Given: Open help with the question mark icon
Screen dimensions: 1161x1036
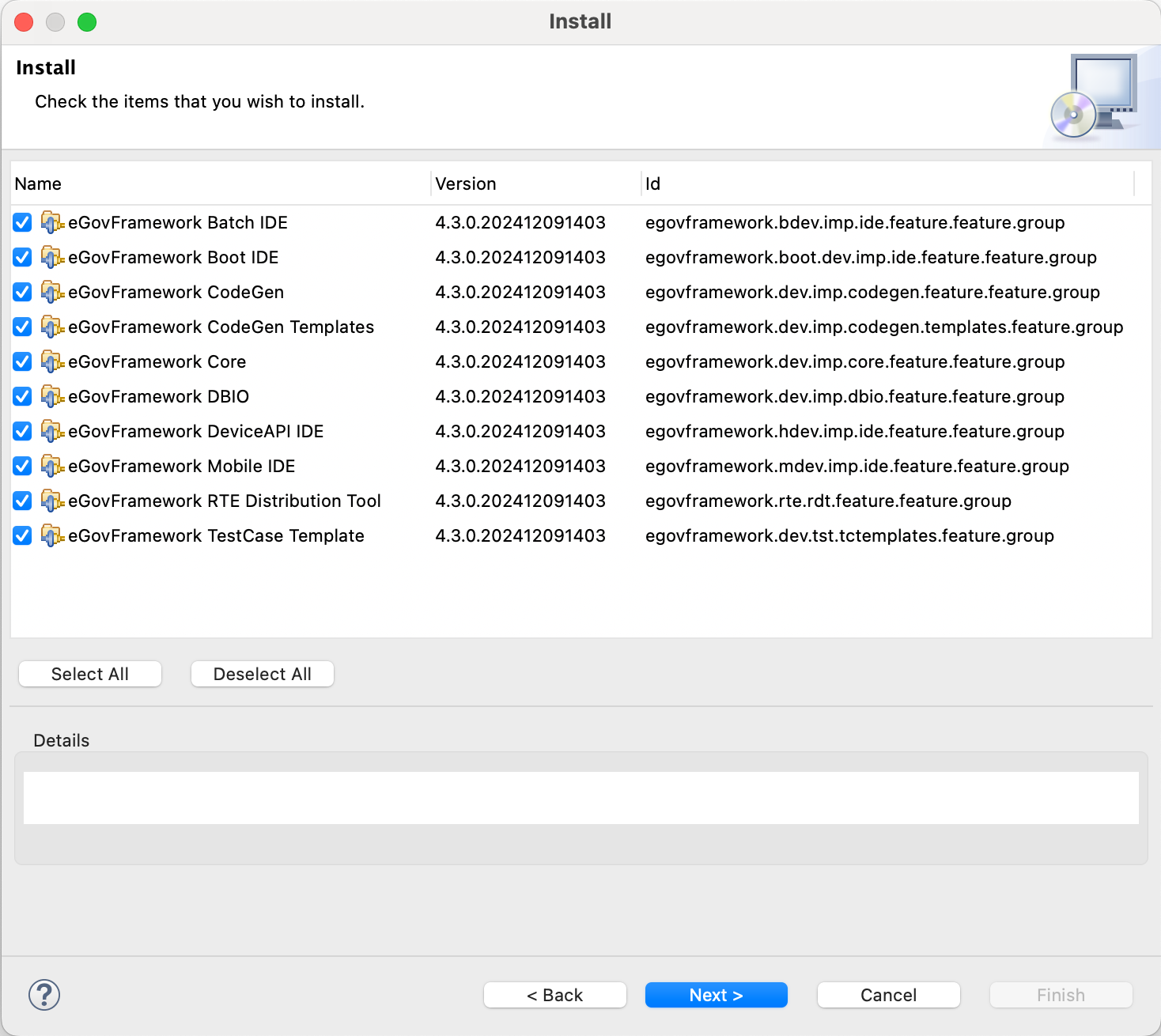Looking at the screenshot, I should pyautogui.click(x=44, y=995).
